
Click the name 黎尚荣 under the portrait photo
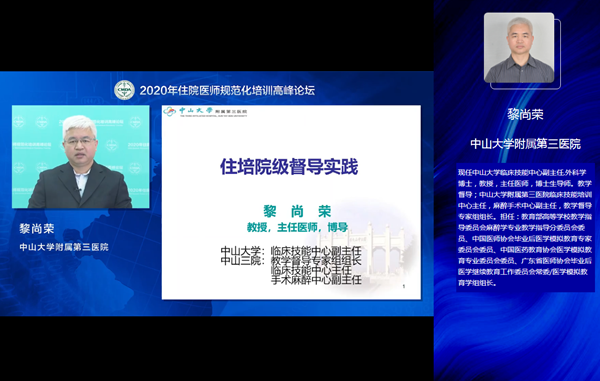[x=525, y=114]
